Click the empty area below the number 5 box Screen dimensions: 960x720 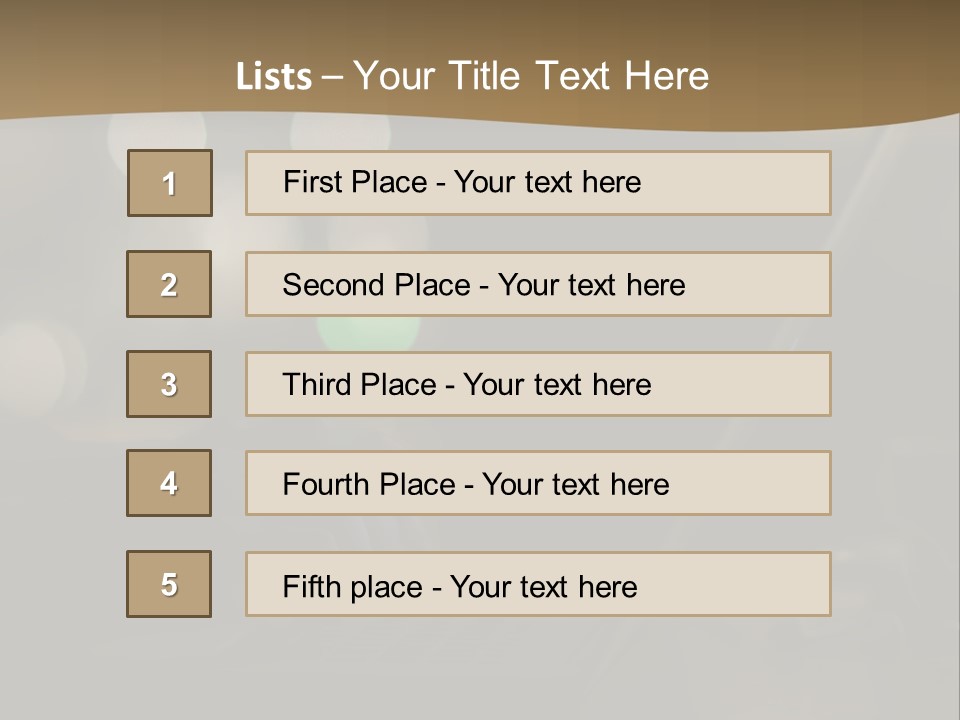click(x=169, y=665)
